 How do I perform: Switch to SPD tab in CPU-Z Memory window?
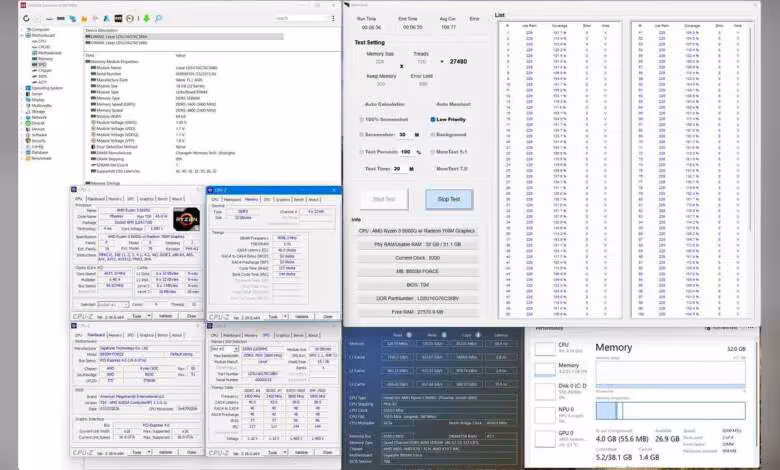click(x=267, y=199)
